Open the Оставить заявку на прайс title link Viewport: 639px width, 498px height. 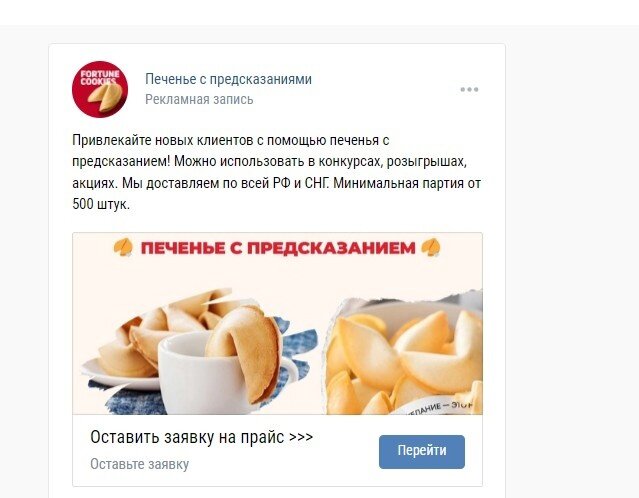[201, 437]
